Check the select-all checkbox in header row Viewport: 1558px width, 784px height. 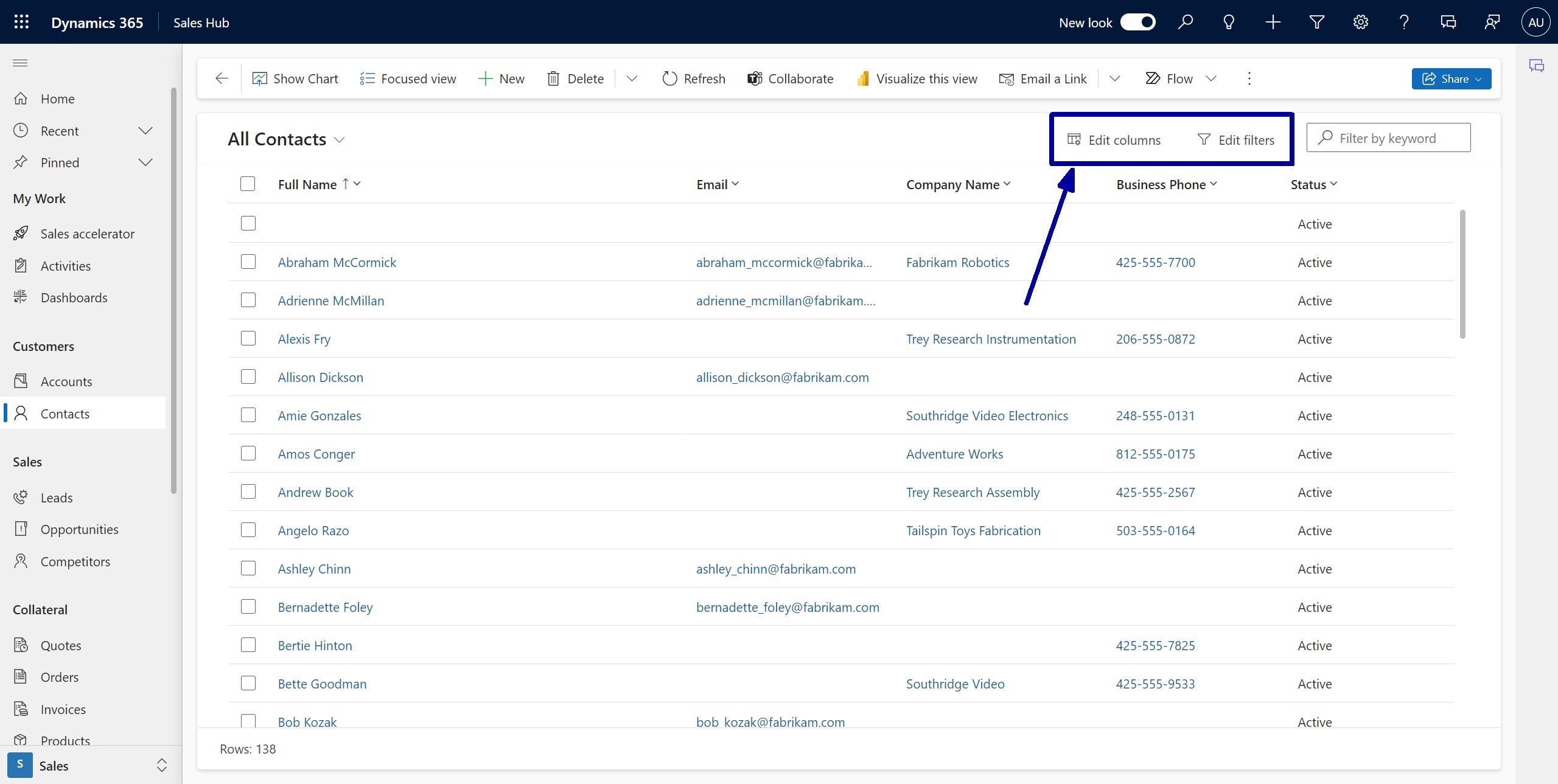click(x=248, y=184)
